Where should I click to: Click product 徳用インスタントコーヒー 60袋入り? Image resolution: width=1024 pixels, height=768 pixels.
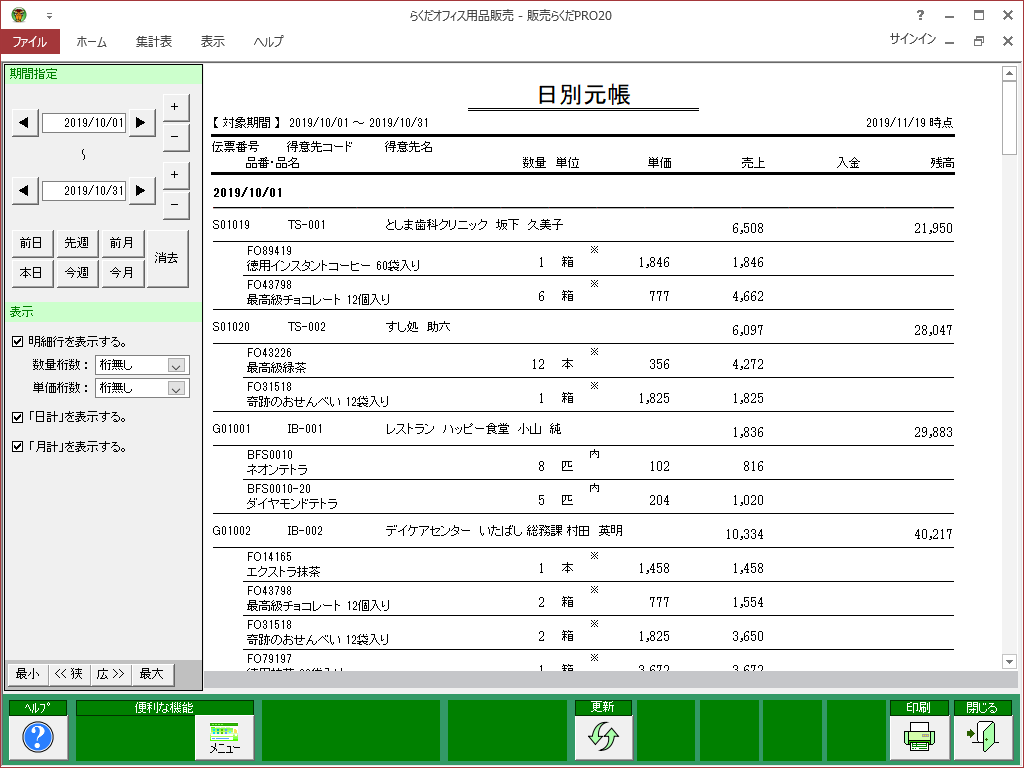tap(333, 265)
